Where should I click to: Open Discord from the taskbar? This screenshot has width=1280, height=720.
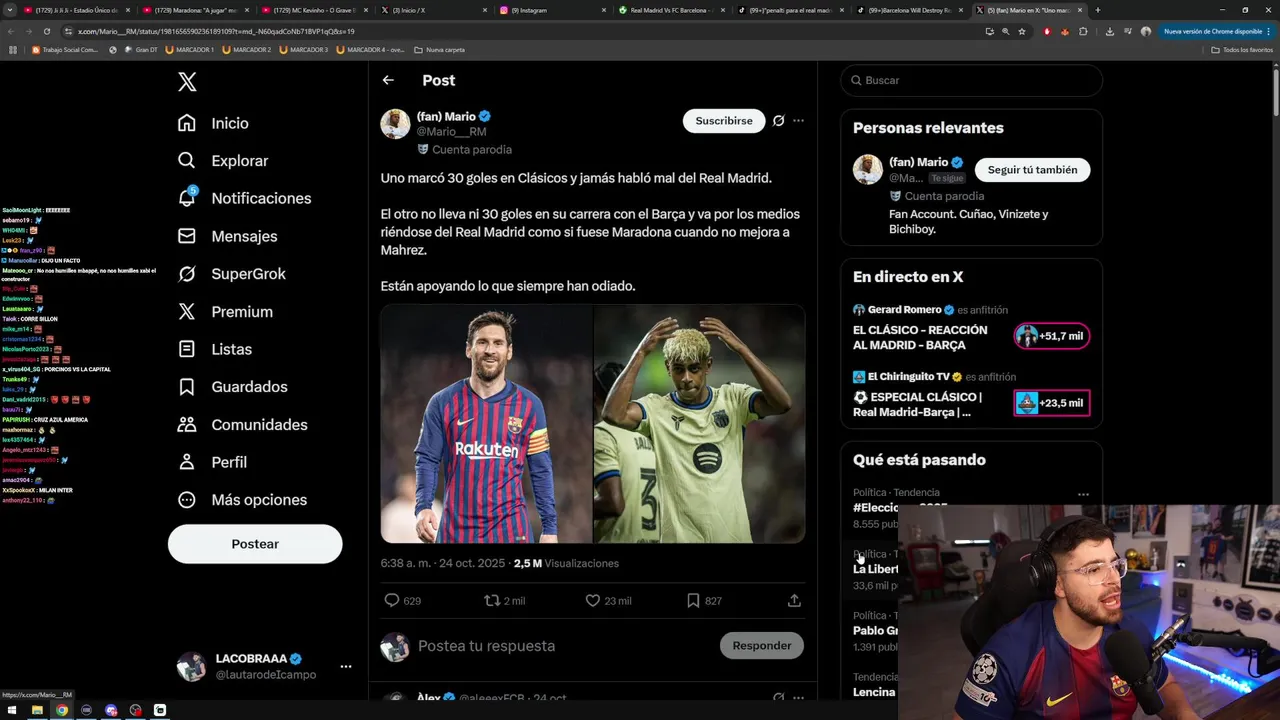(111, 710)
